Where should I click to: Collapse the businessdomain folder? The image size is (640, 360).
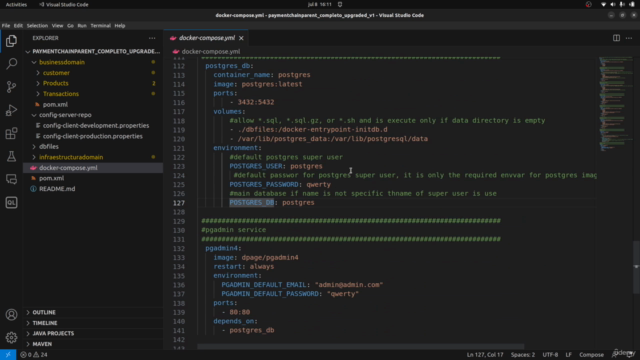[x=34, y=62]
